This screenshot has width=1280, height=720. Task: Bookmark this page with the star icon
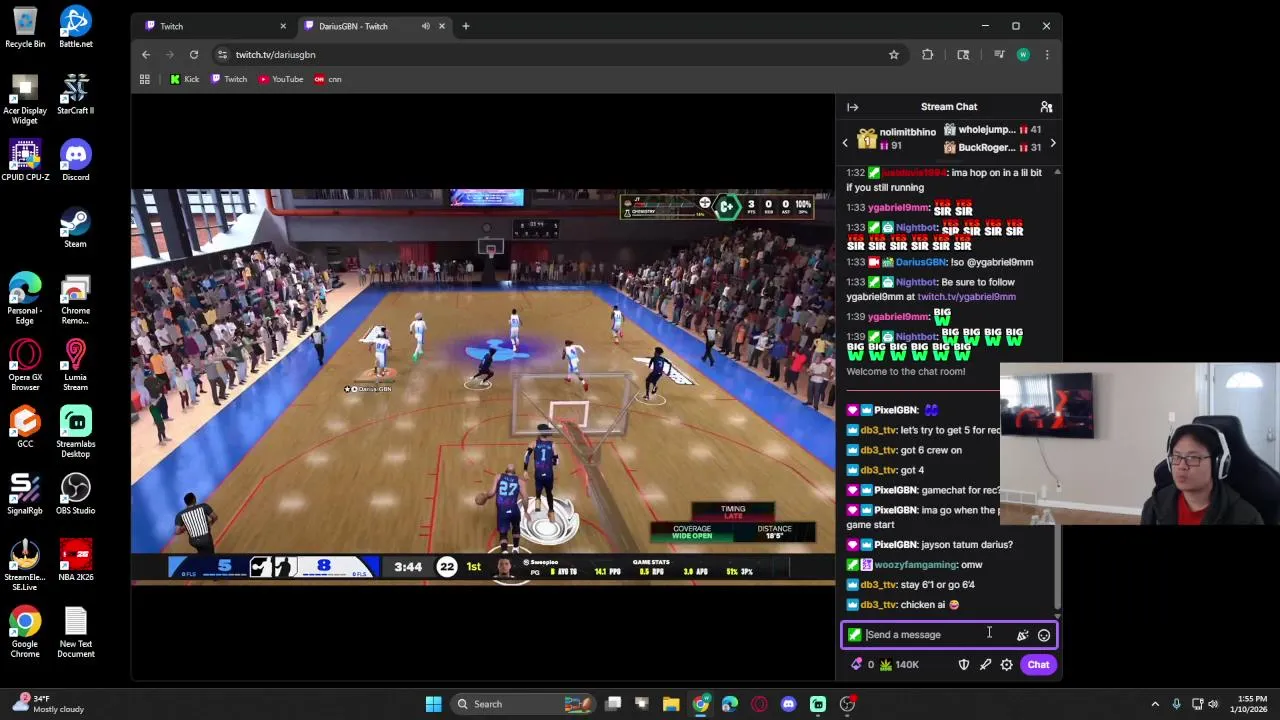point(893,55)
